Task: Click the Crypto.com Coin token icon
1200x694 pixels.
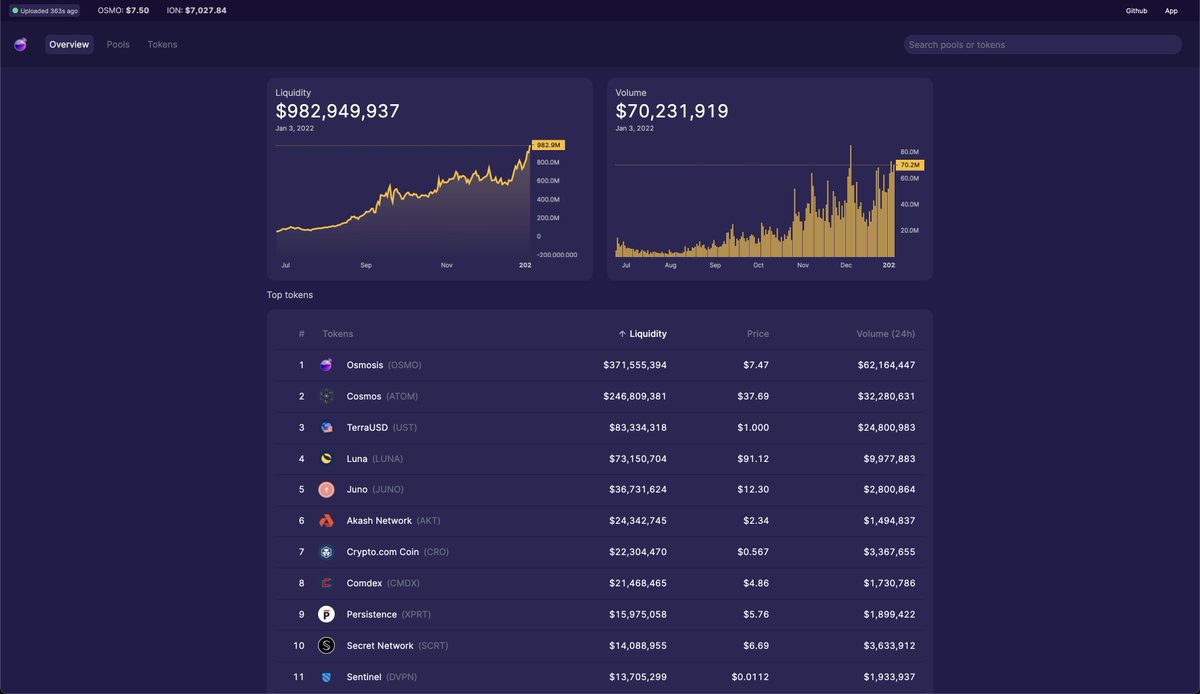Action: pyautogui.click(x=326, y=552)
